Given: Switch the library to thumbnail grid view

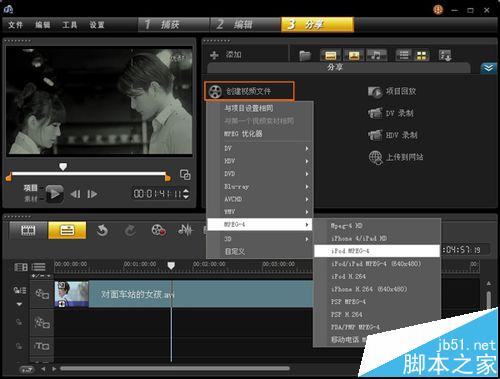Looking at the screenshot, I should tap(422, 55).
